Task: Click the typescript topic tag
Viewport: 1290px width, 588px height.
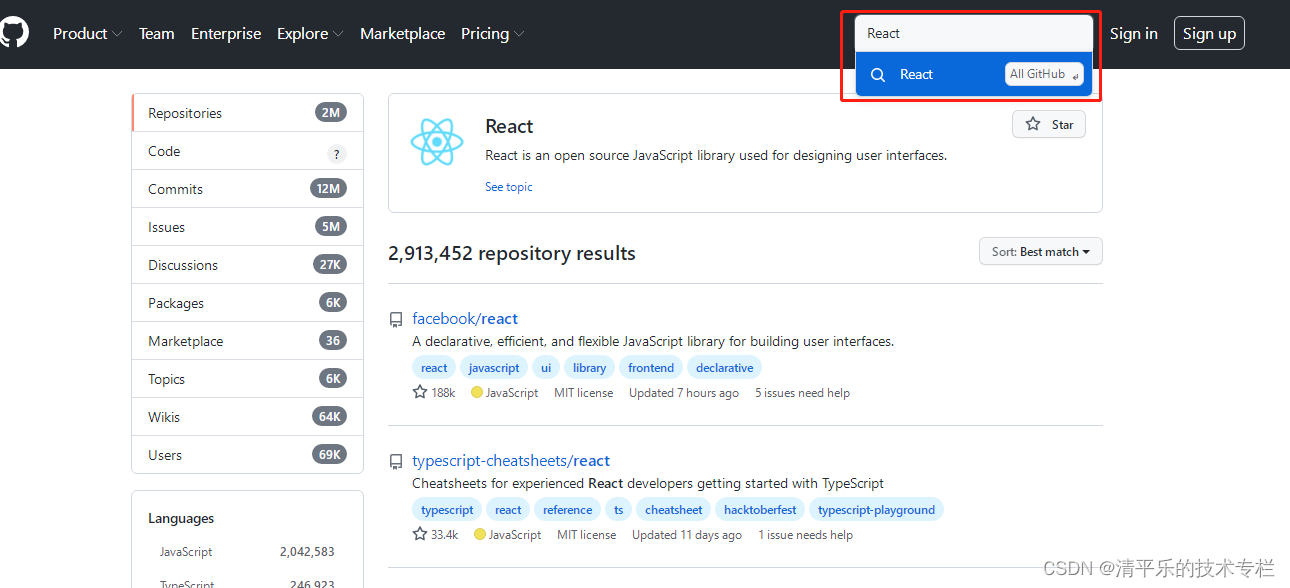Action: click(x=447, y=510)
